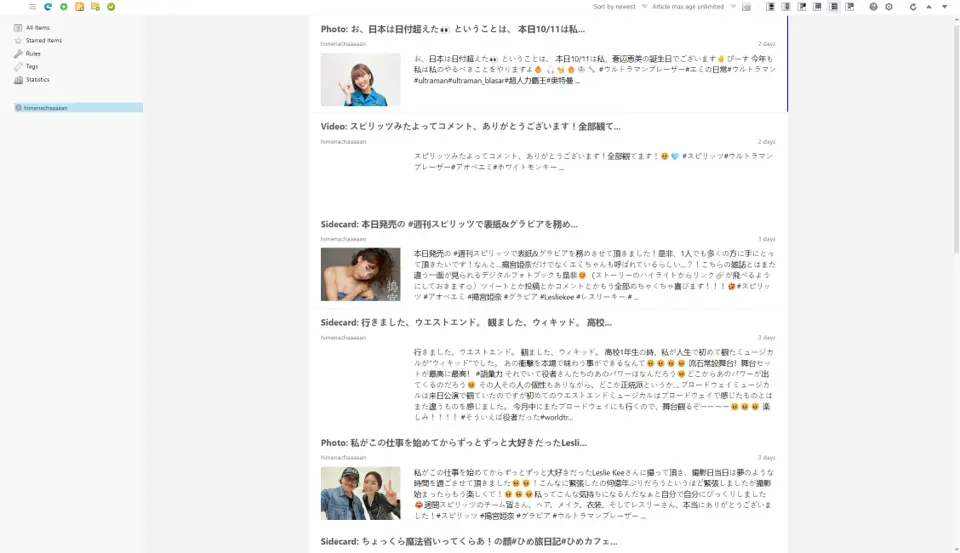Open the article Video: スピリッツみたよってコメント

(470, 126)
